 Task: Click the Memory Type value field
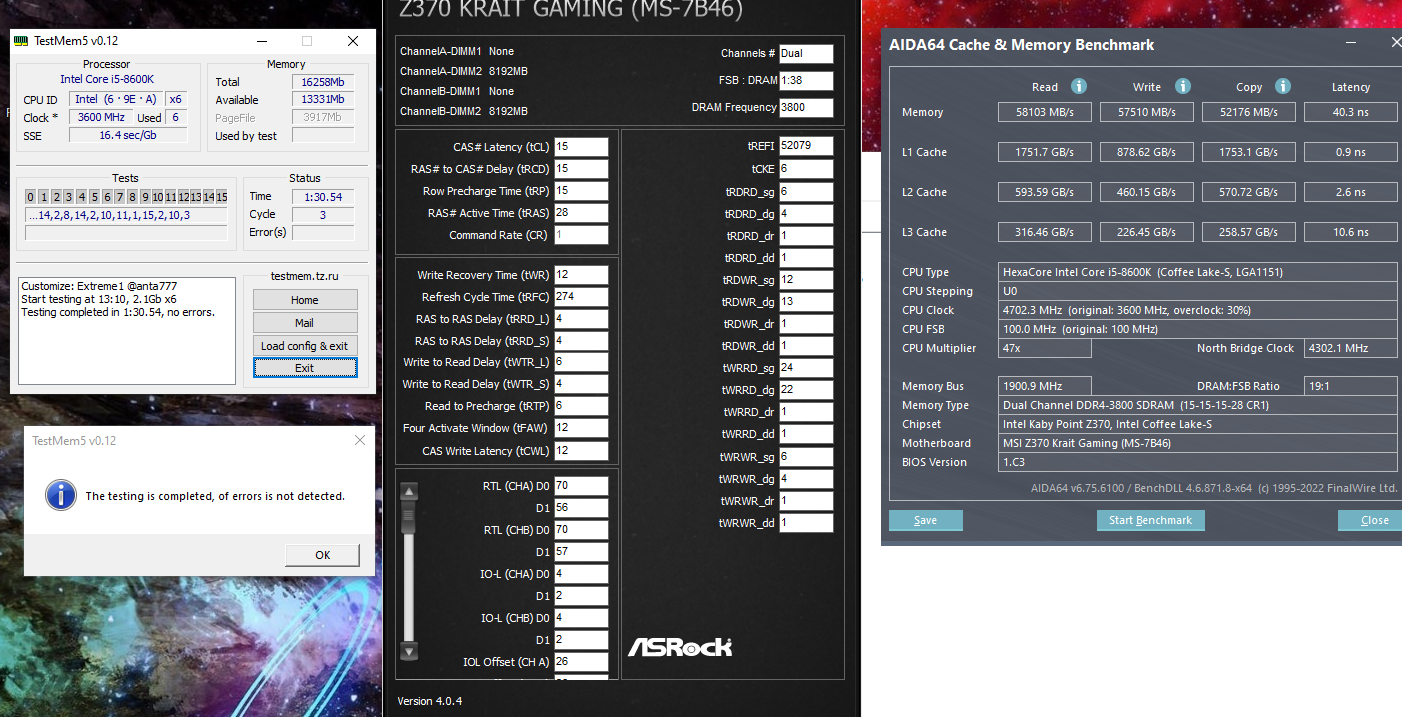(1198, 405)
